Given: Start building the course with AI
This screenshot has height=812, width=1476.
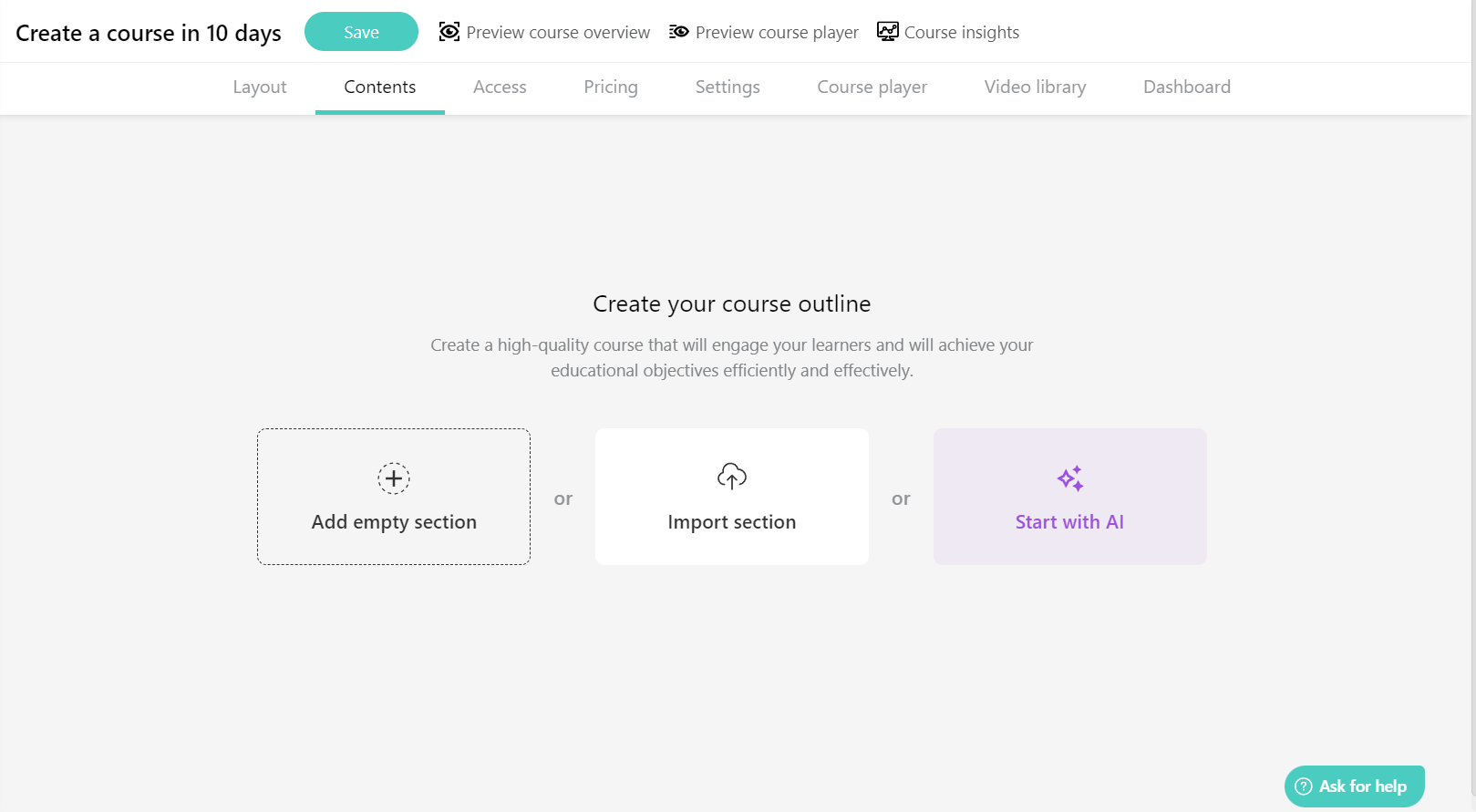Looking at the screenshot, I should click(1069, 521).
